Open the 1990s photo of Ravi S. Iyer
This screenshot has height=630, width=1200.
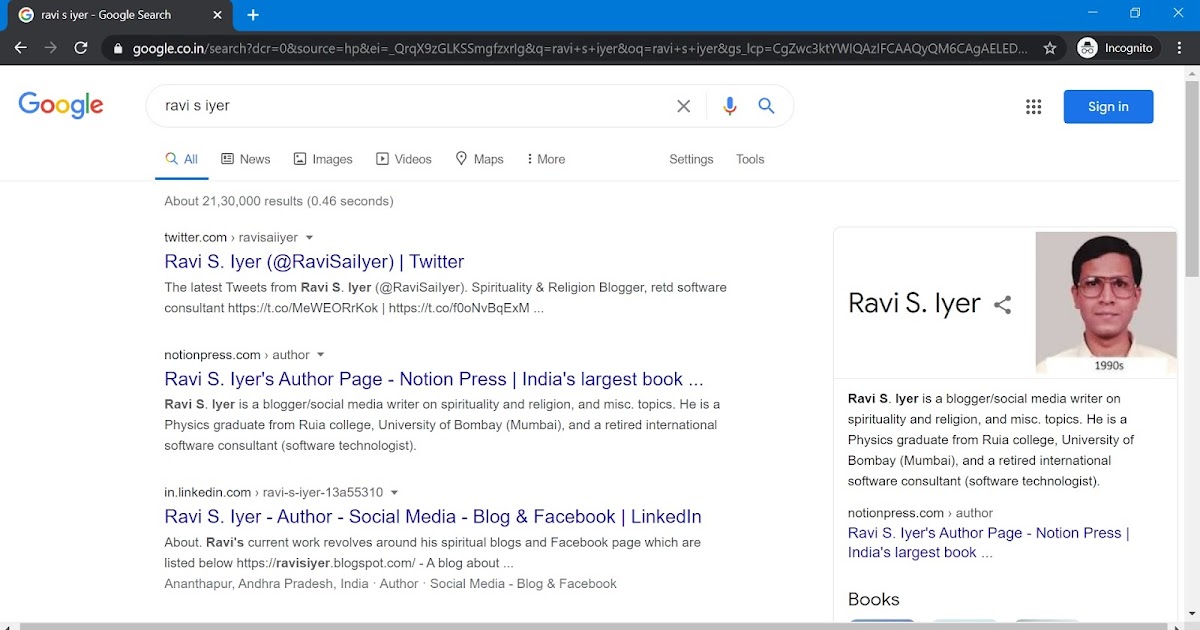pyautogui.click(x=1106, y=300)
